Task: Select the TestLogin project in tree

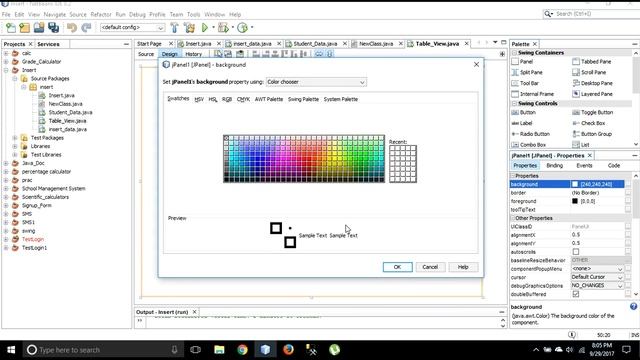Action: [33, 239]
